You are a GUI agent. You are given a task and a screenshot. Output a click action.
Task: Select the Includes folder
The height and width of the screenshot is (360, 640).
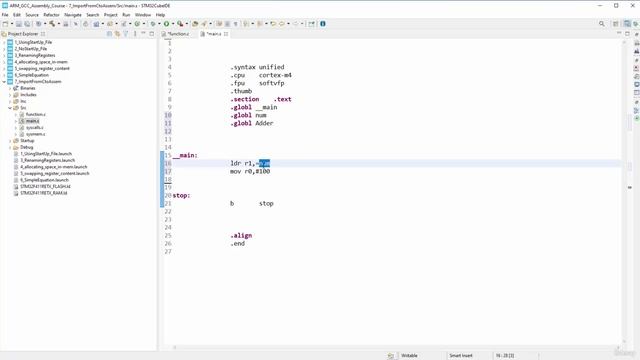(29, 95)
